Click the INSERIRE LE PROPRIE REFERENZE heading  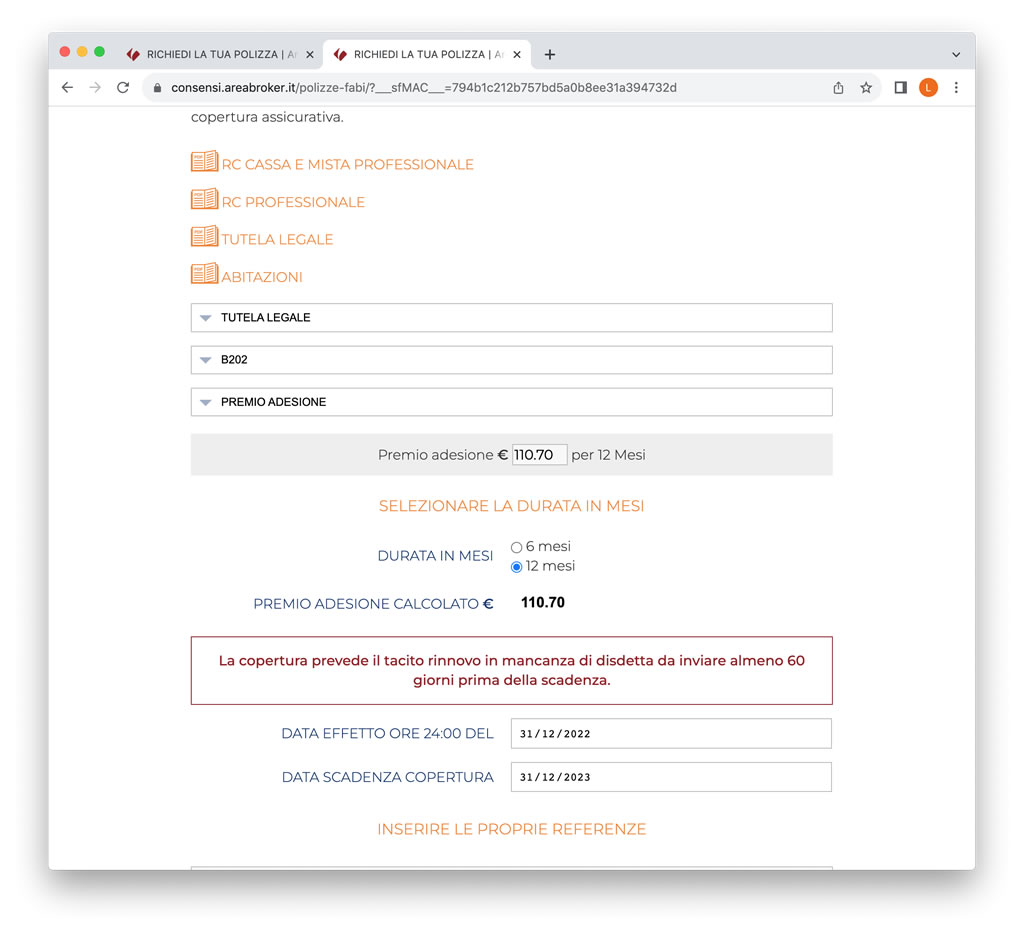tap(511, 829)
